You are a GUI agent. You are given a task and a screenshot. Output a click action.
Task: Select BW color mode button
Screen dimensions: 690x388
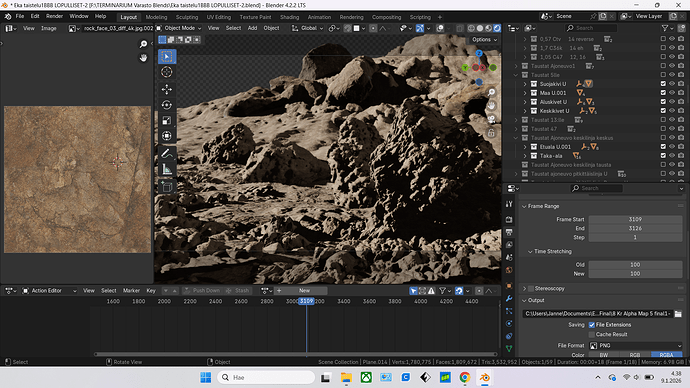(x=604, y=355)
